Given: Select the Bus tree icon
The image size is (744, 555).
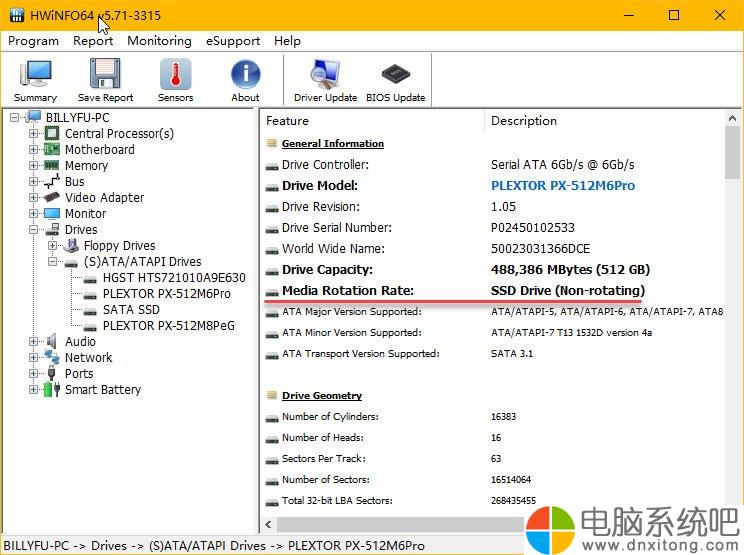Looking at the screenshot, I should tap(52, 181).
